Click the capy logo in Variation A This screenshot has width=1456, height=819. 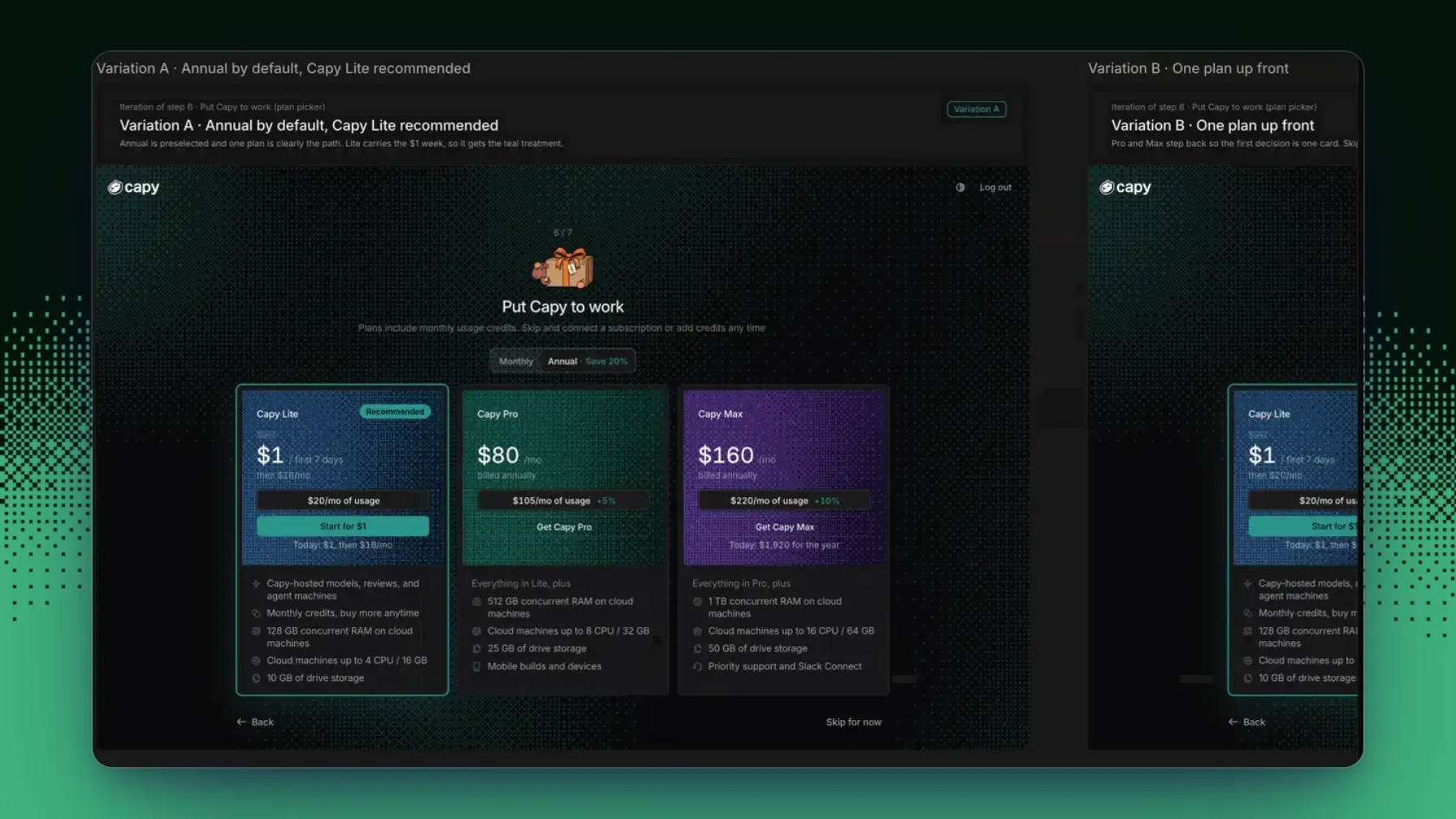pos(133,187)
